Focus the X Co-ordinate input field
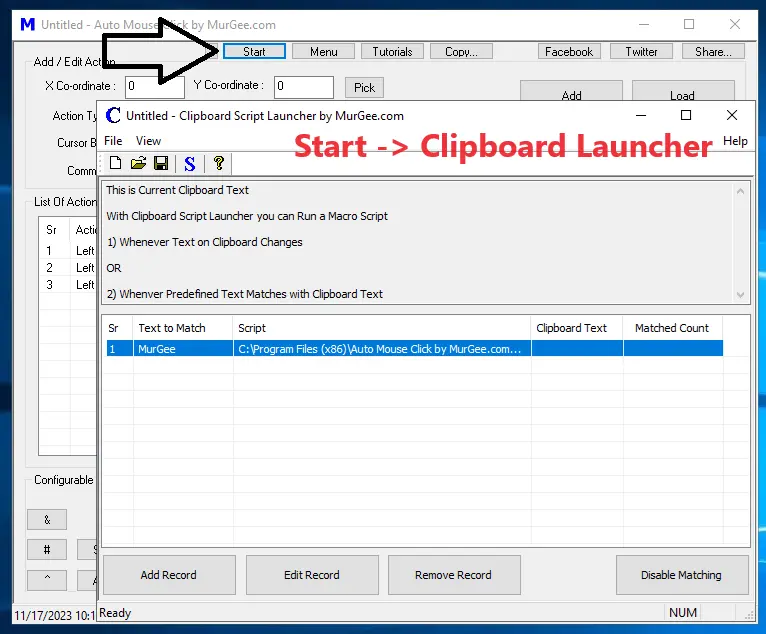 (154, 87)
